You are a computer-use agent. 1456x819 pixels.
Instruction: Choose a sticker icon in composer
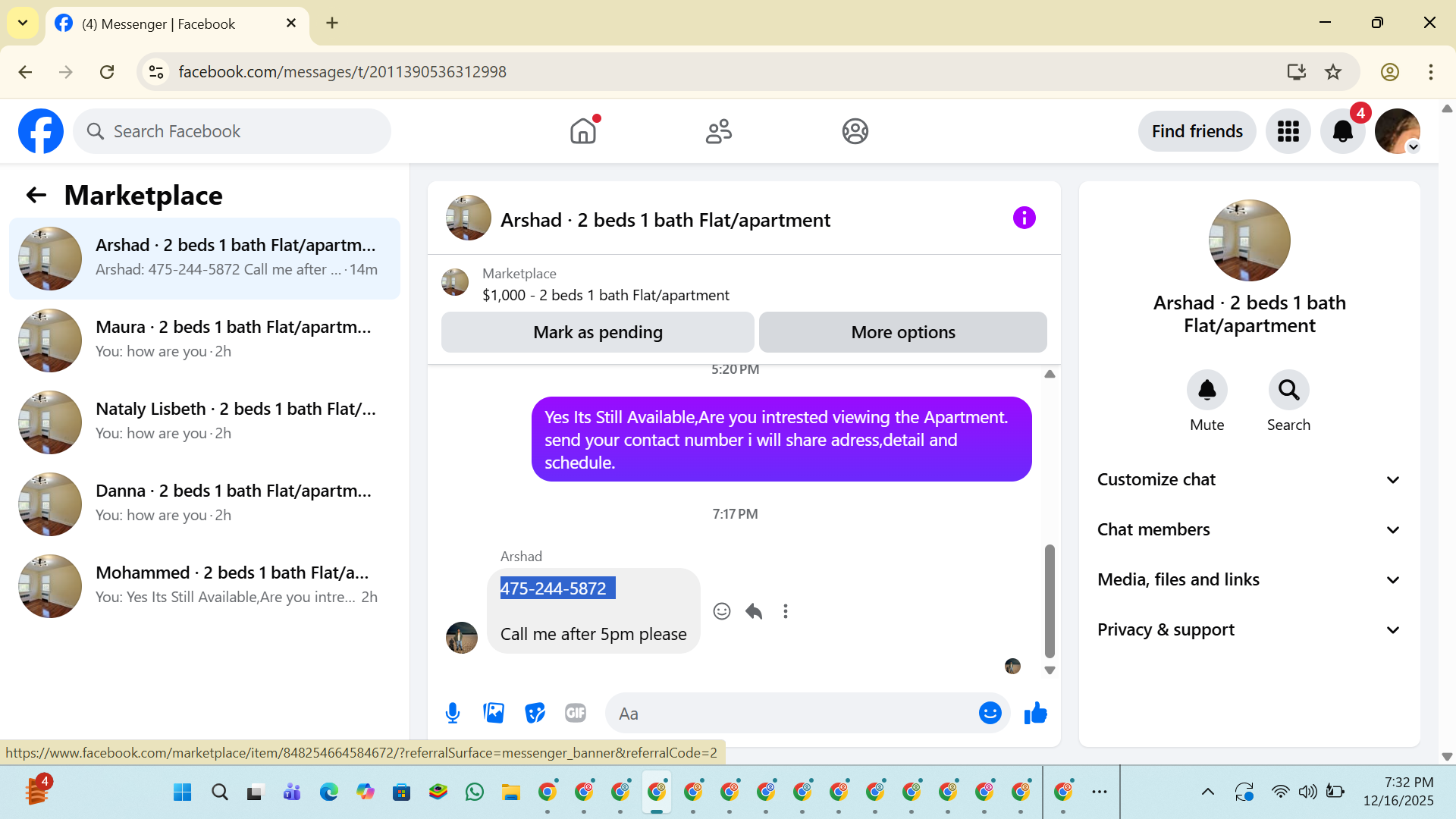(535, 713)
